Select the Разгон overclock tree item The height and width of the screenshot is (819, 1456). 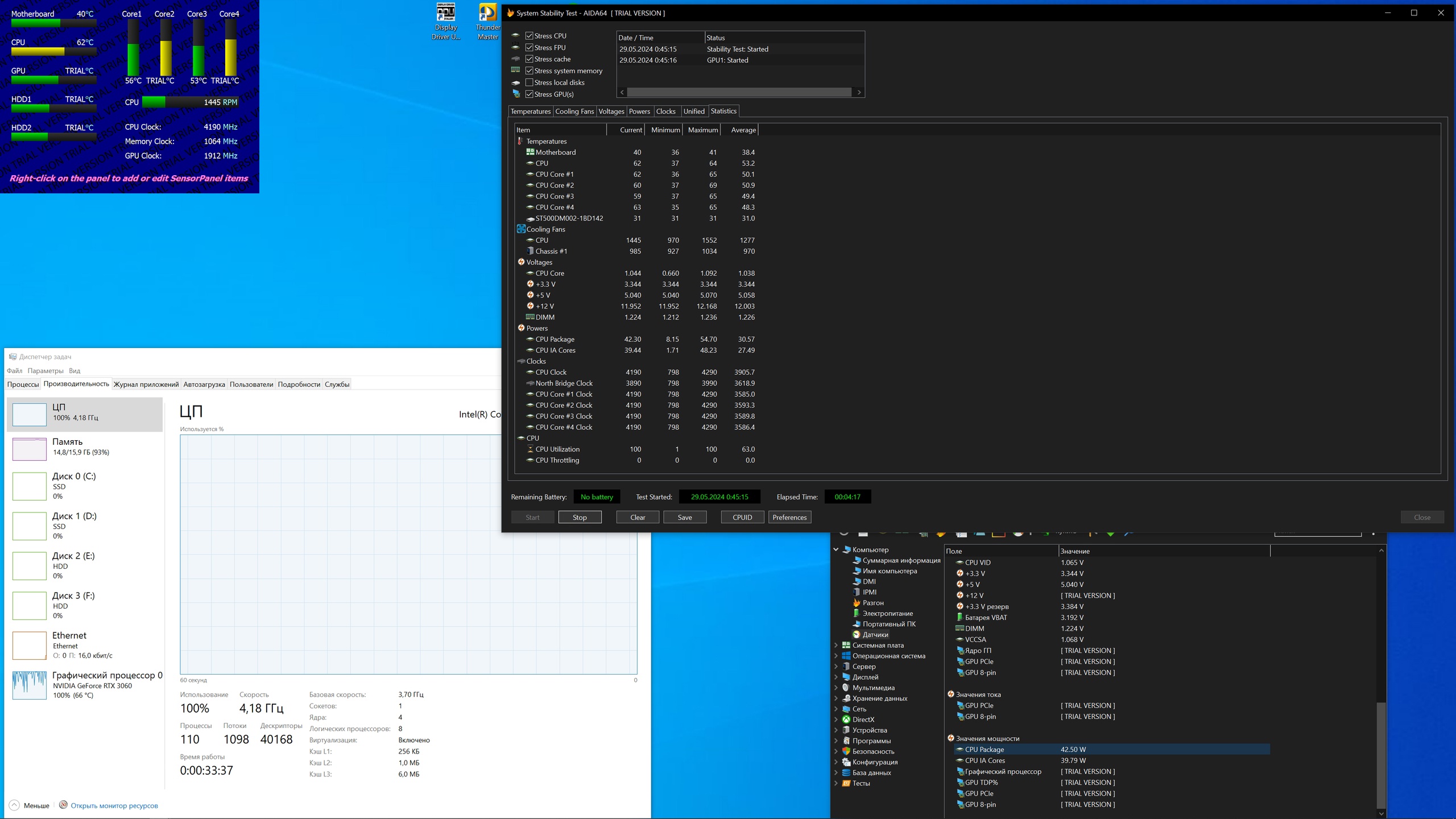coord(872,603)
